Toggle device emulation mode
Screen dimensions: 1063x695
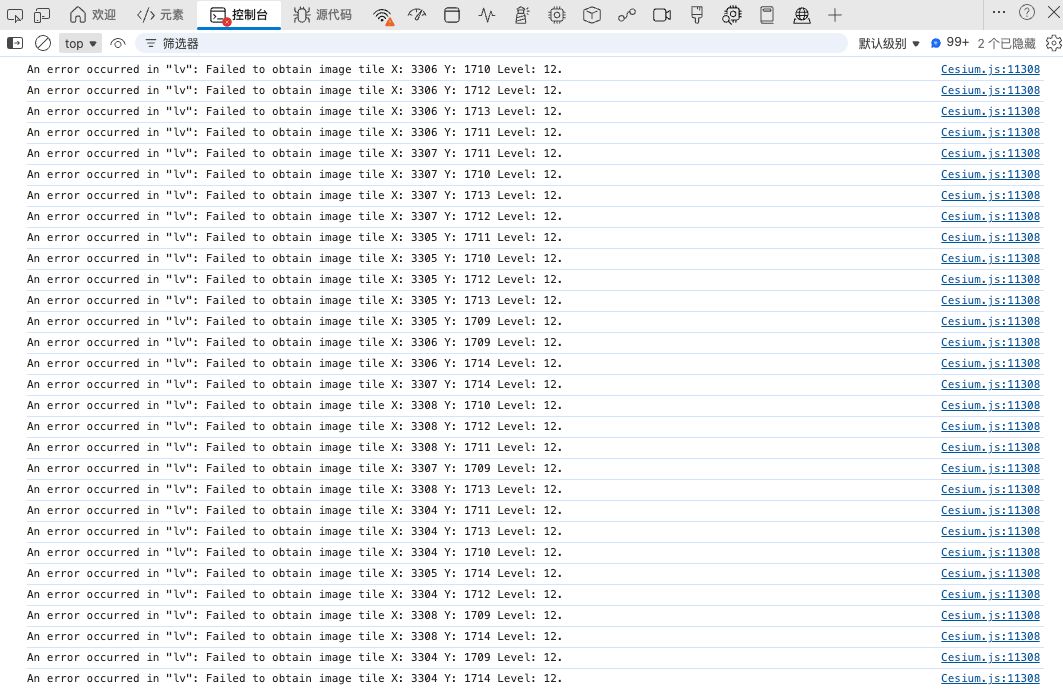[42, 15]
